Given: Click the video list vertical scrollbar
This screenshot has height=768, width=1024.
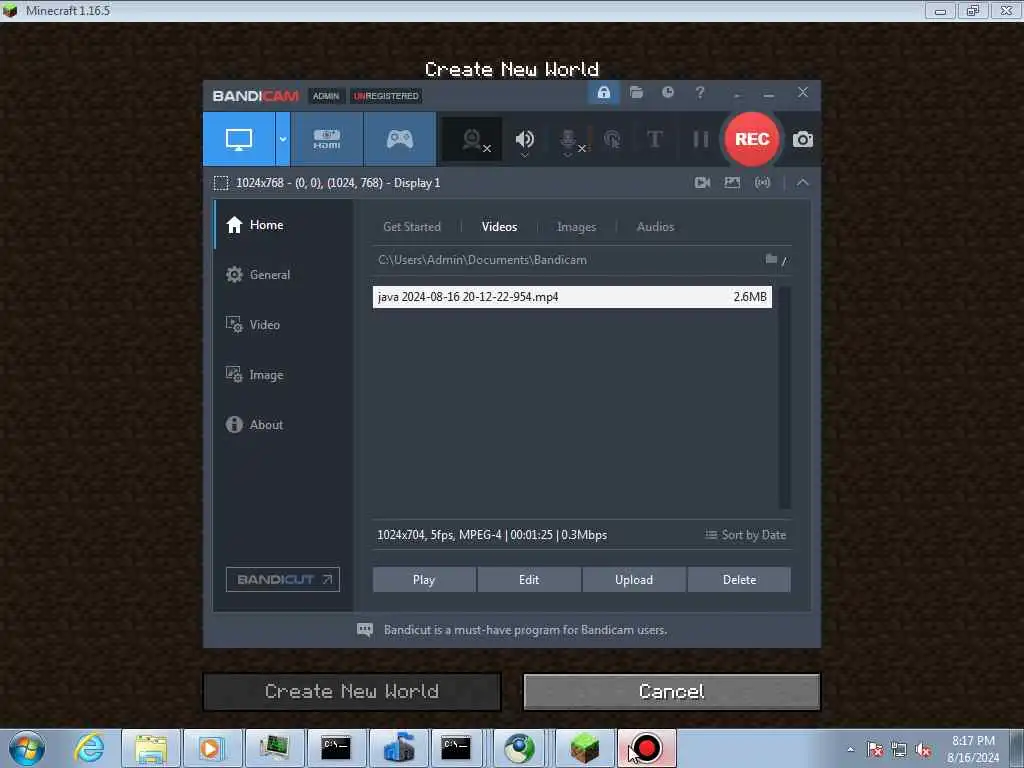Looking at the screenshot, I should point(785,397).
